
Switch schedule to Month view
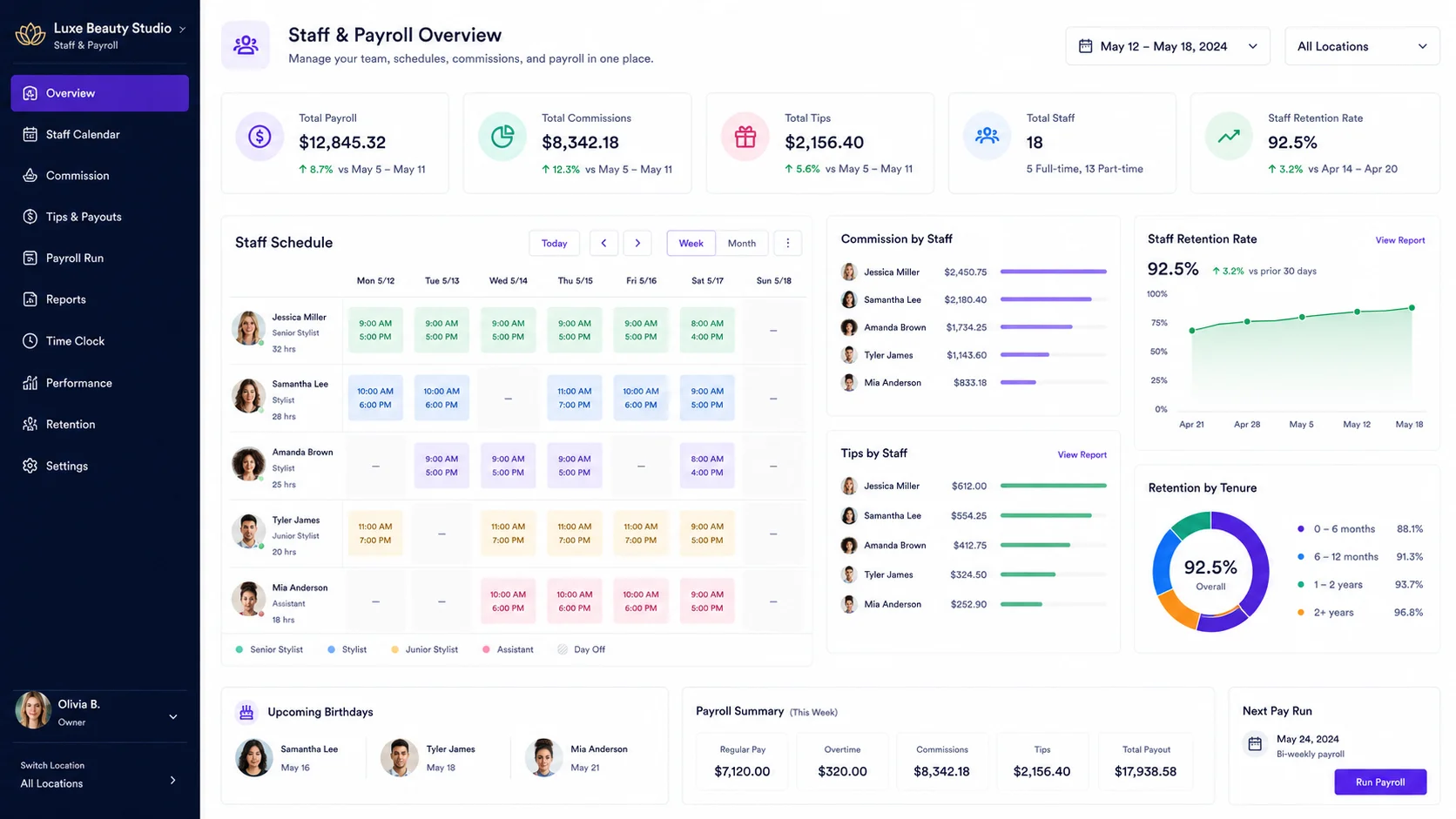742,244
